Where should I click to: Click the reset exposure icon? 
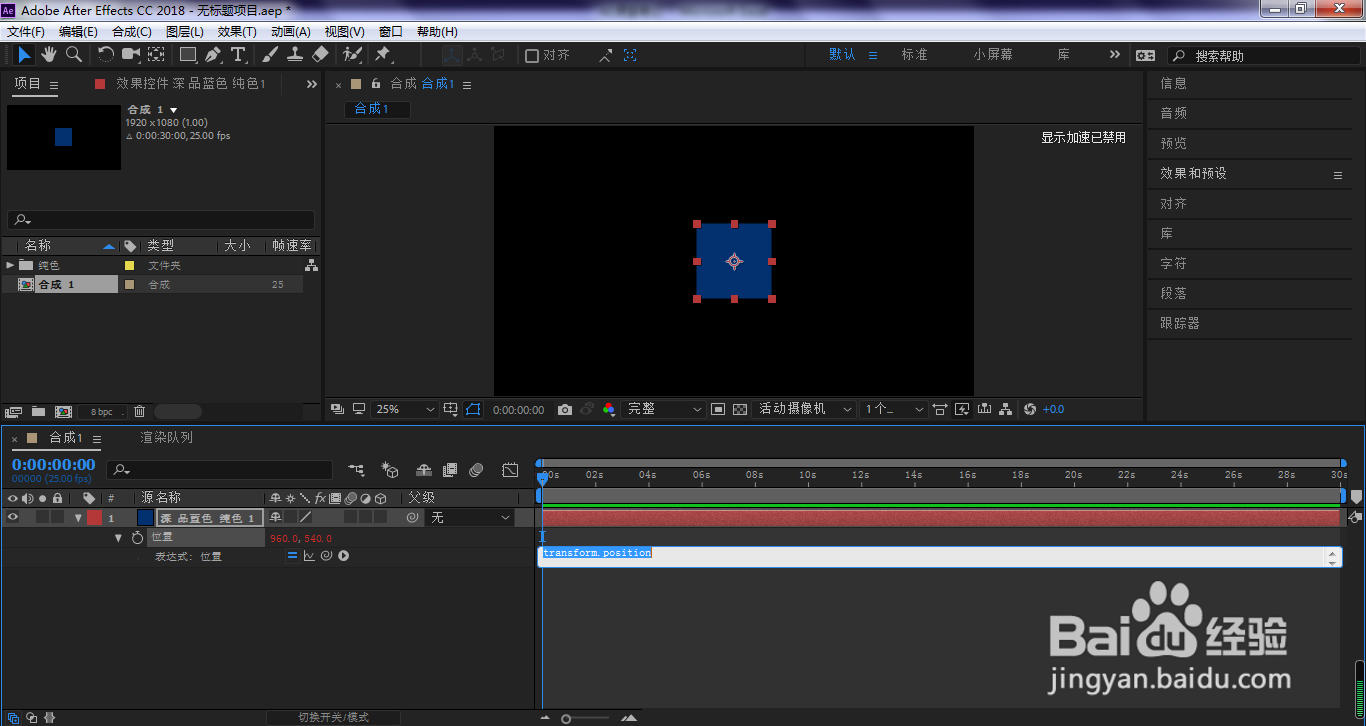click(x=1030, y=409)
